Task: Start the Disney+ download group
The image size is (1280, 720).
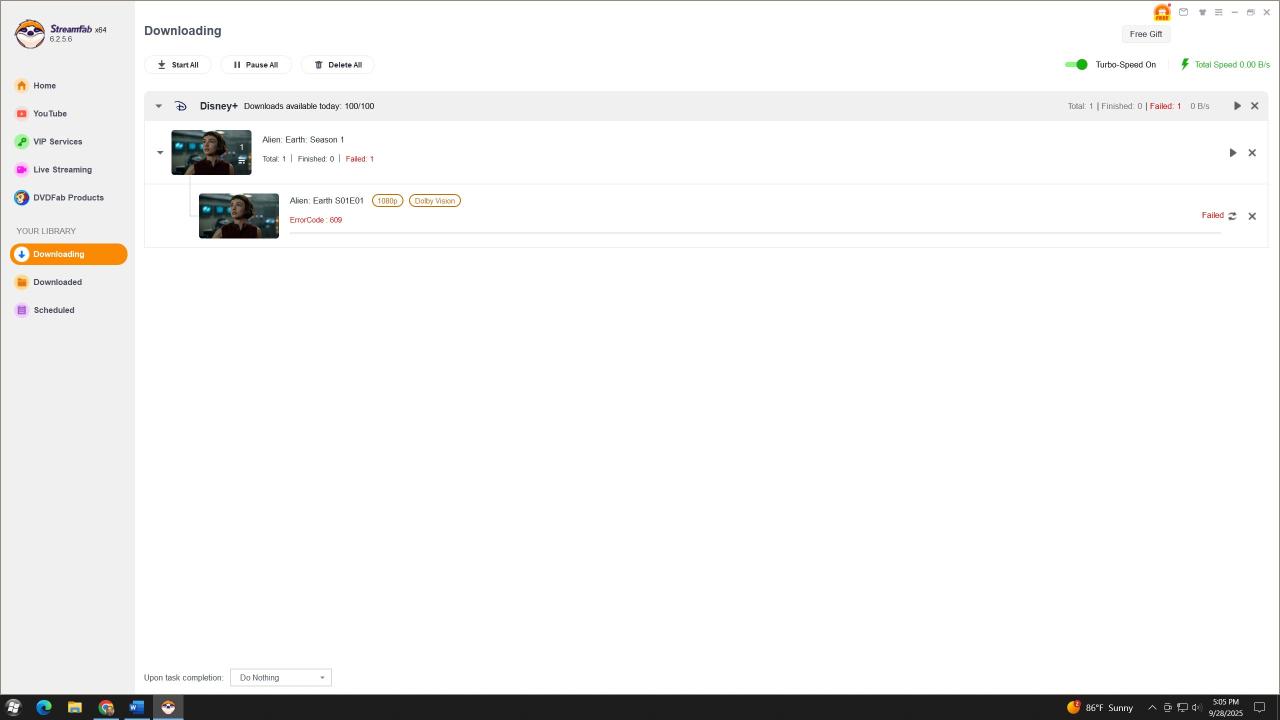Action: coord(1237,106)
